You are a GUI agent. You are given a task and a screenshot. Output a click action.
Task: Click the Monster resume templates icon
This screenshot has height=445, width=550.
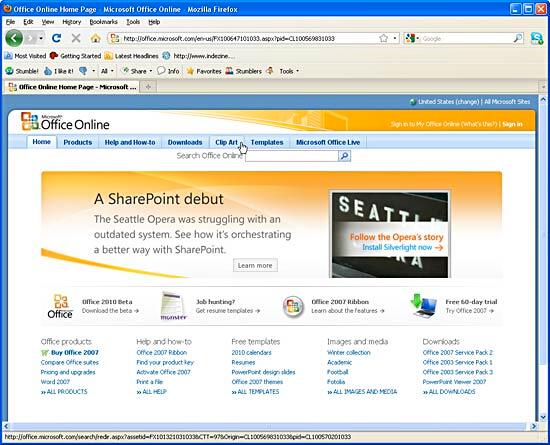pyautogui.click(x=173, y=306)
